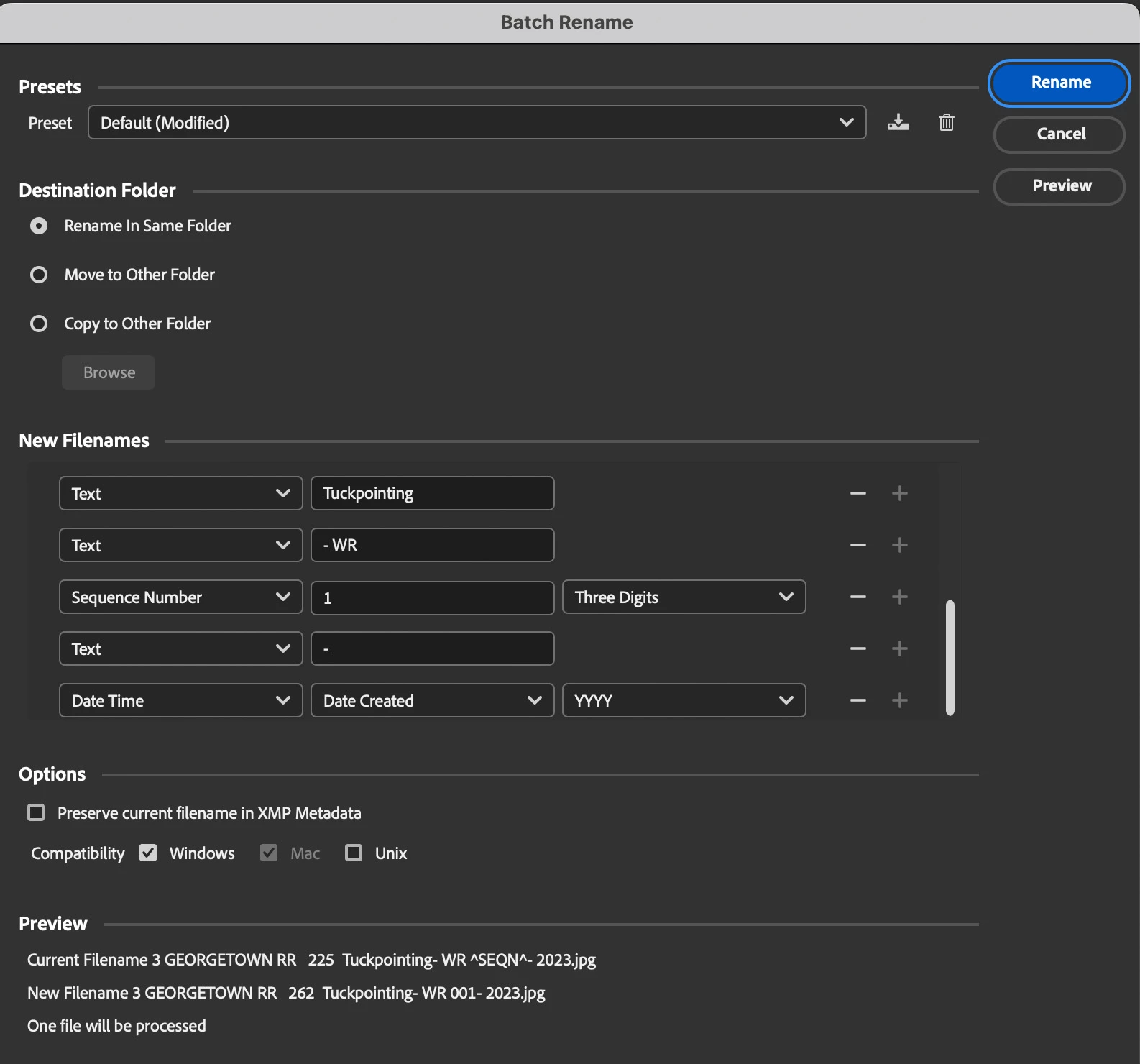This screenshot has height=1064, width=1140.
Task: Remove the Date Time row with minus
Action: [858, 700]
